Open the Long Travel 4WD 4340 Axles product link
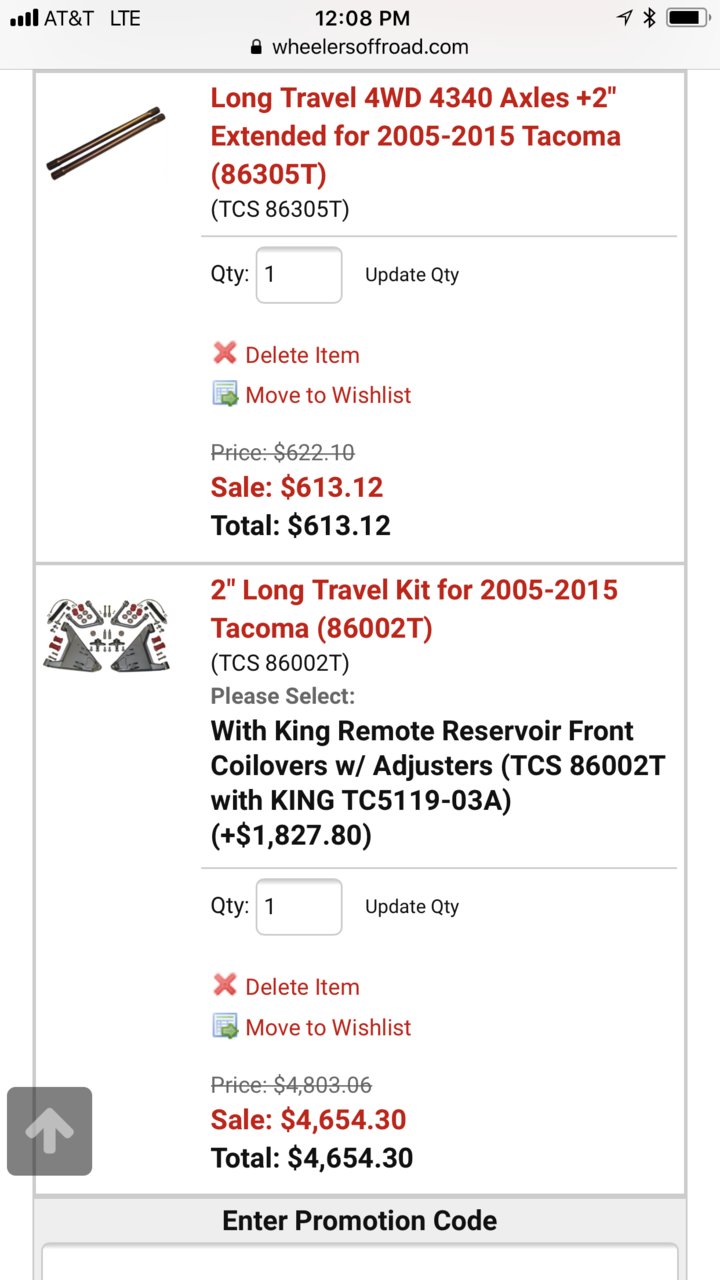 [x=415, y=136]
